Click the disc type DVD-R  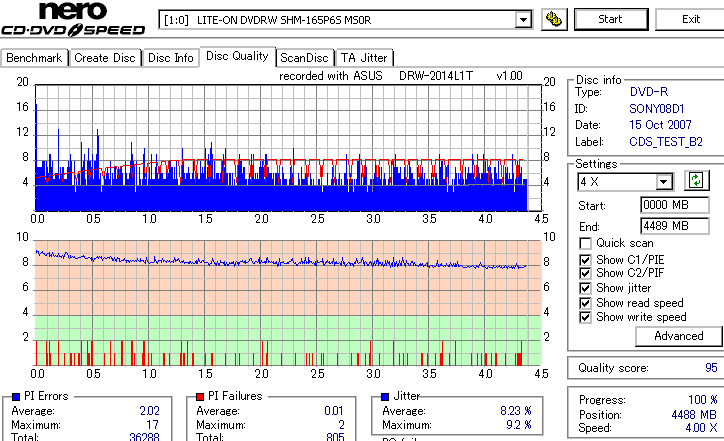649,92
